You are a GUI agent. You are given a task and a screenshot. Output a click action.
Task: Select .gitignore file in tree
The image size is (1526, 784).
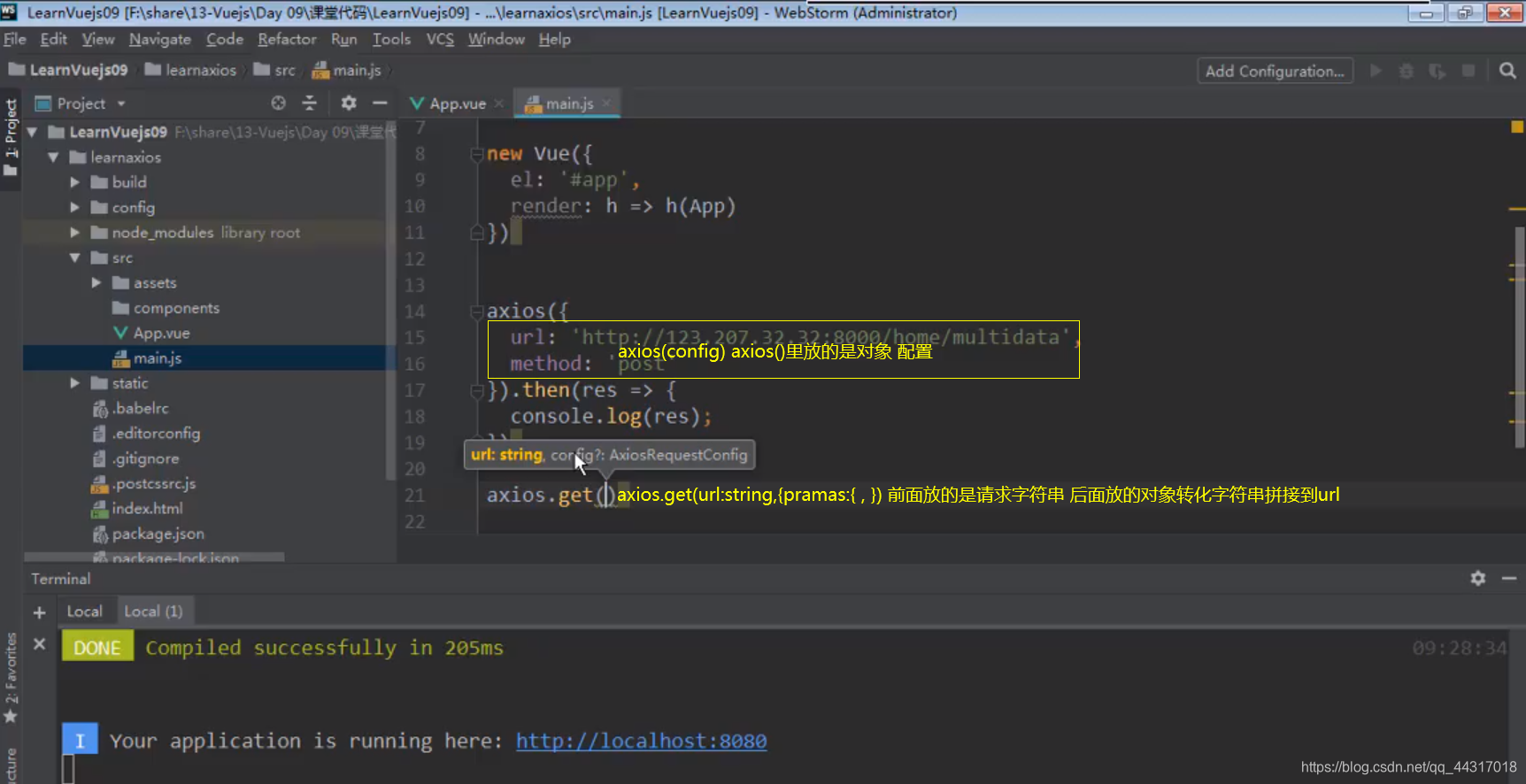(x=135, y=458)
